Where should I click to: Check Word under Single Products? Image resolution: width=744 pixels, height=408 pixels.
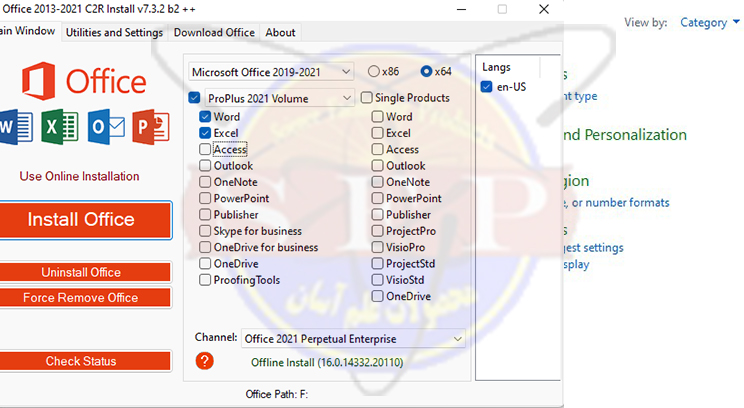(x=377, y=116)
